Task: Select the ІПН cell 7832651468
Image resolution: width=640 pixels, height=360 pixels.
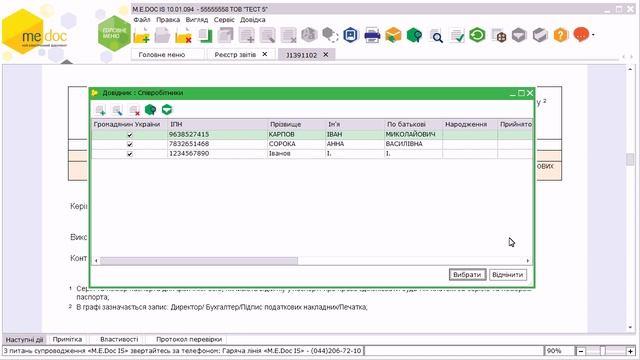Action: click(217, 144)
